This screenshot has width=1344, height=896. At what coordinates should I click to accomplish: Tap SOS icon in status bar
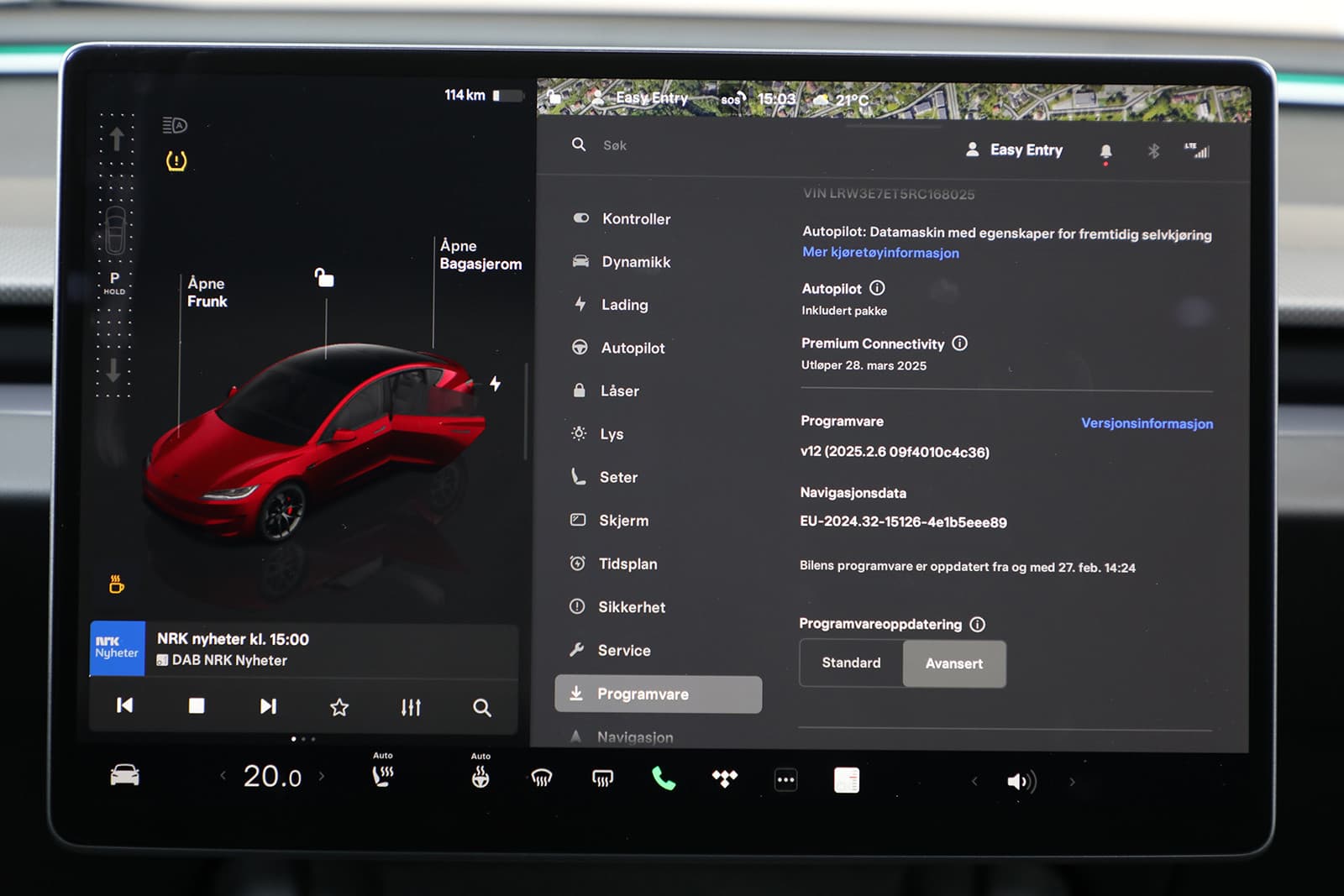[732, 98]
